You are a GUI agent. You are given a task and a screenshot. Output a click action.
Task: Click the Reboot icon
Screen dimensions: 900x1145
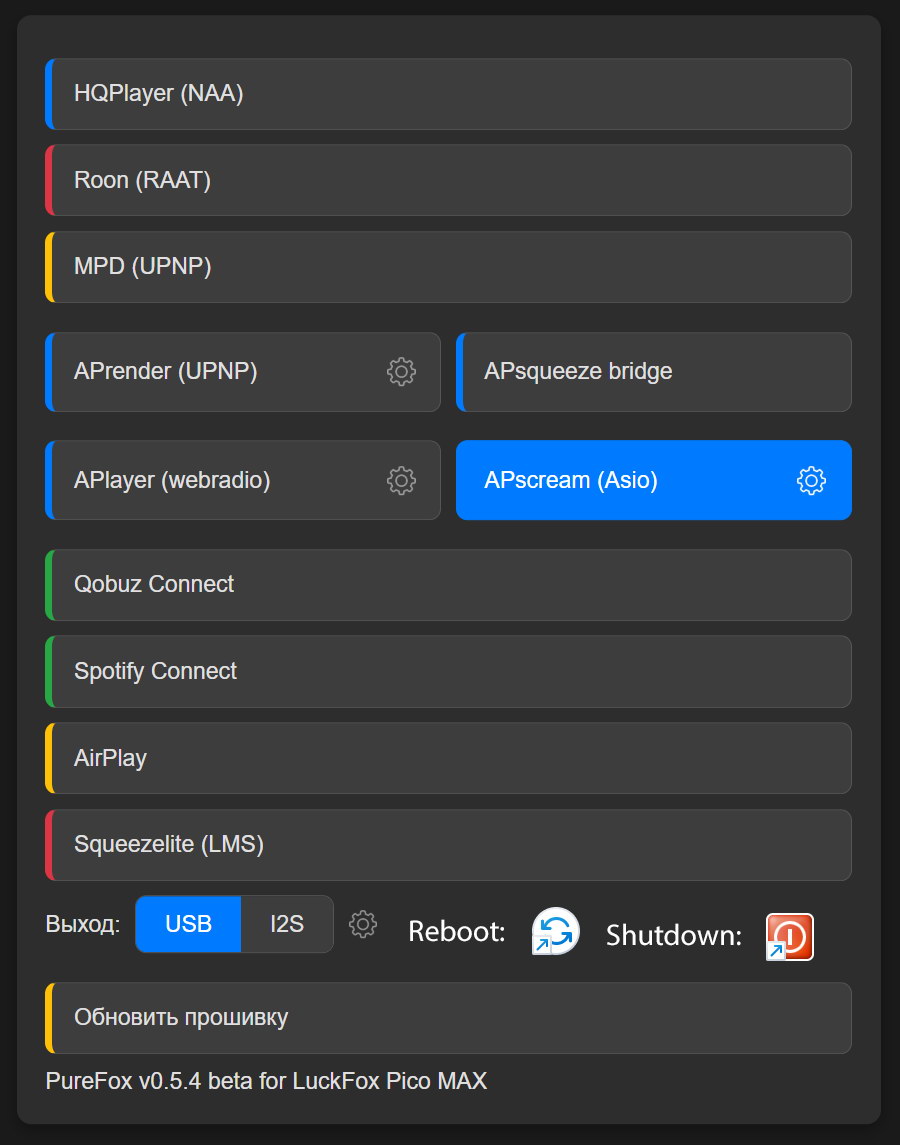coord(555,932)
